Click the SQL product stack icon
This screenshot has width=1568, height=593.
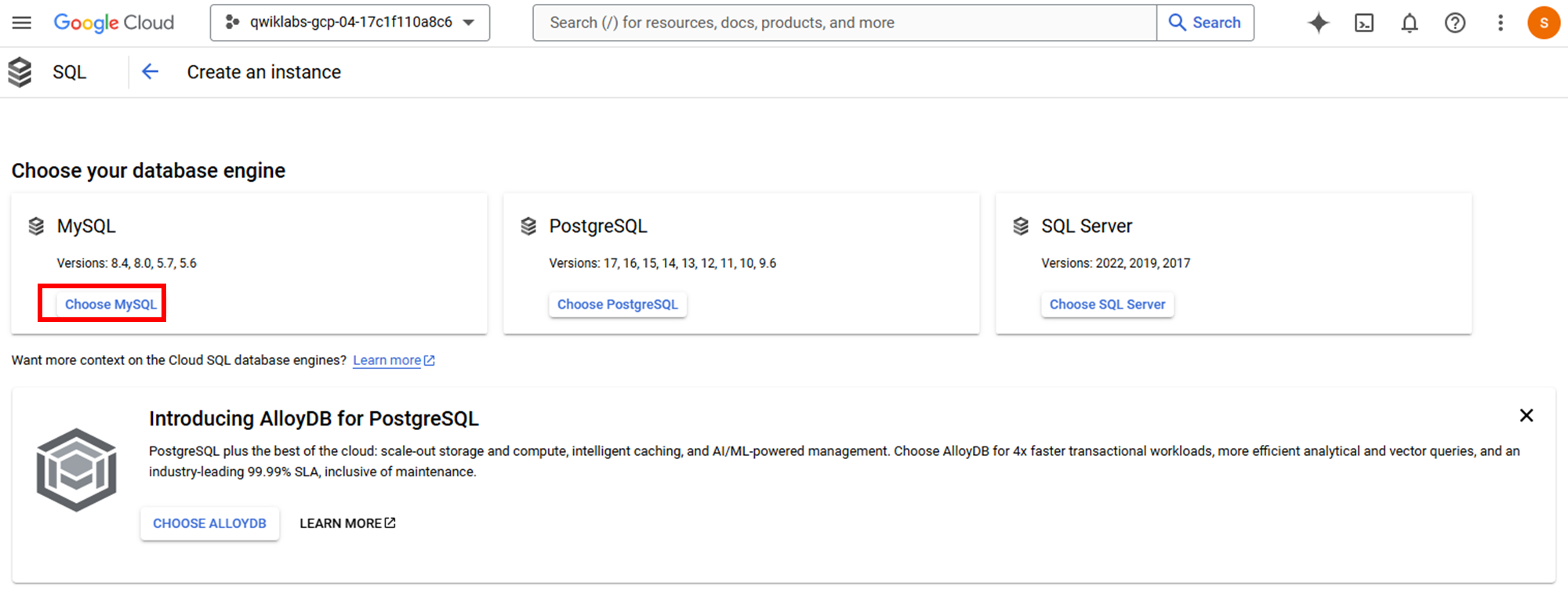20,72
